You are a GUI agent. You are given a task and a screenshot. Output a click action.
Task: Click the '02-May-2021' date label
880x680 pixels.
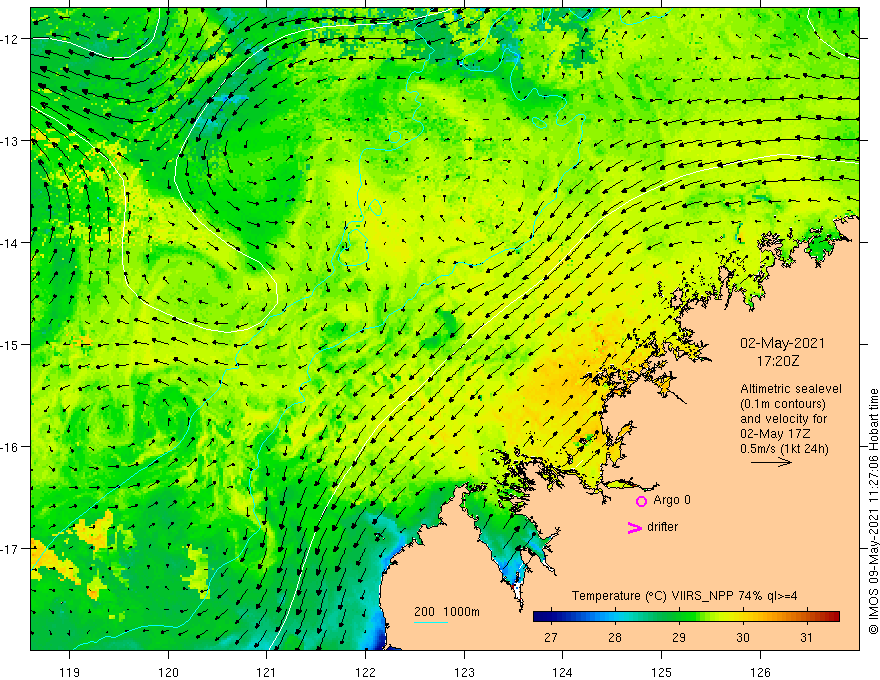click(782, 343)
